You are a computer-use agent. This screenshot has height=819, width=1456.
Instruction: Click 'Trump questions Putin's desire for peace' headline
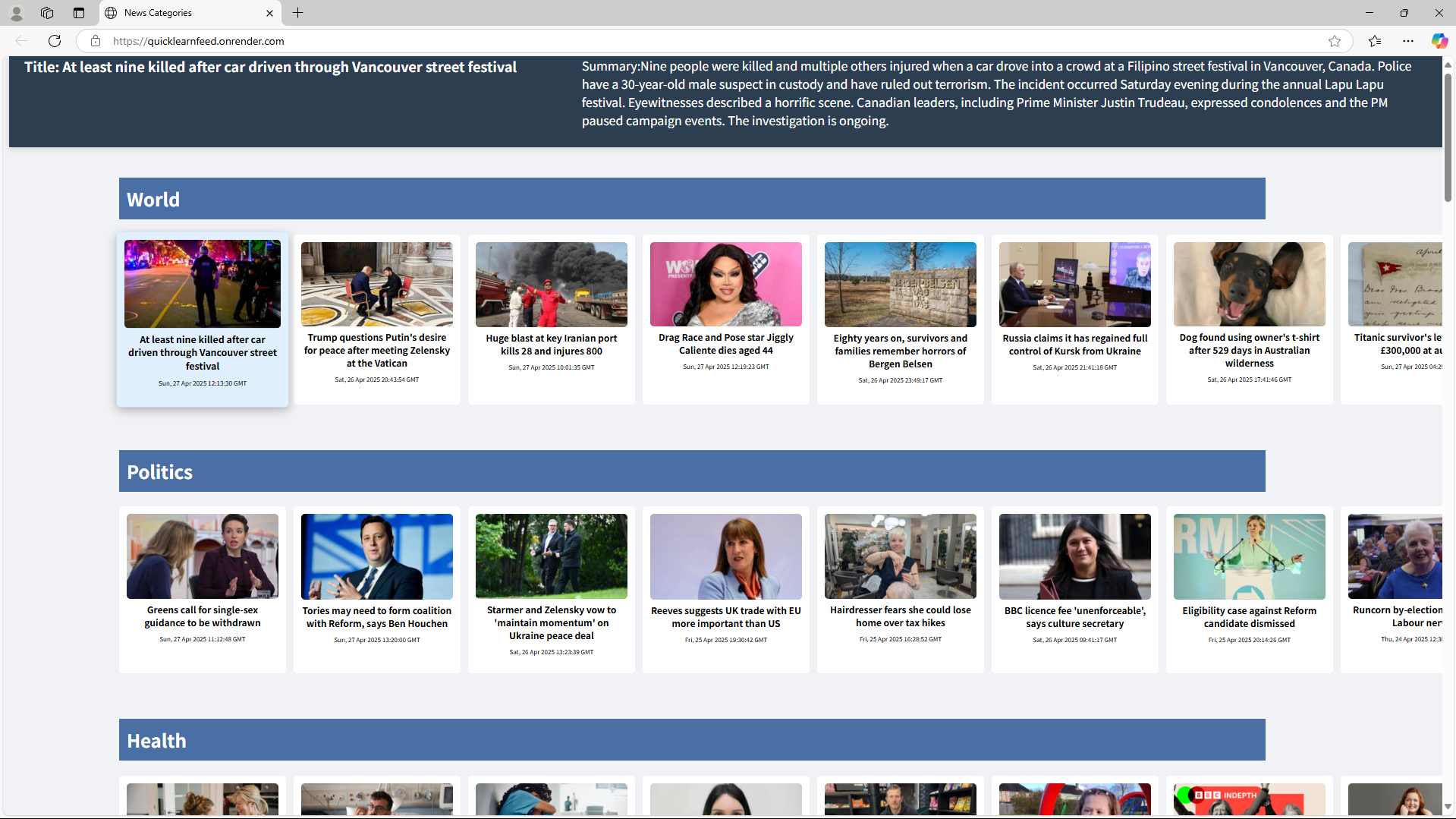377,351
